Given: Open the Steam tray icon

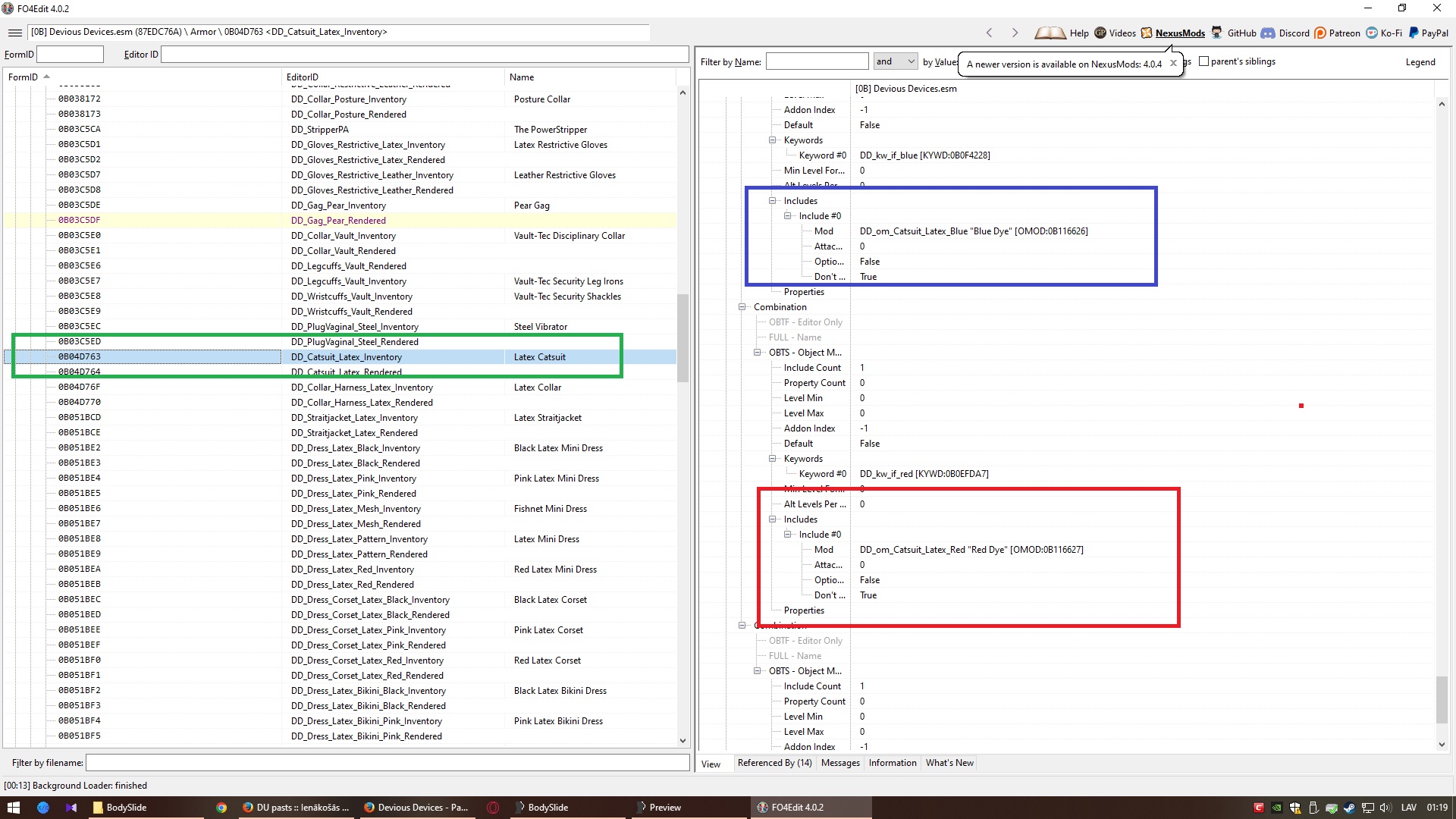Looking at the screenshot, I should click(1349, 808).
